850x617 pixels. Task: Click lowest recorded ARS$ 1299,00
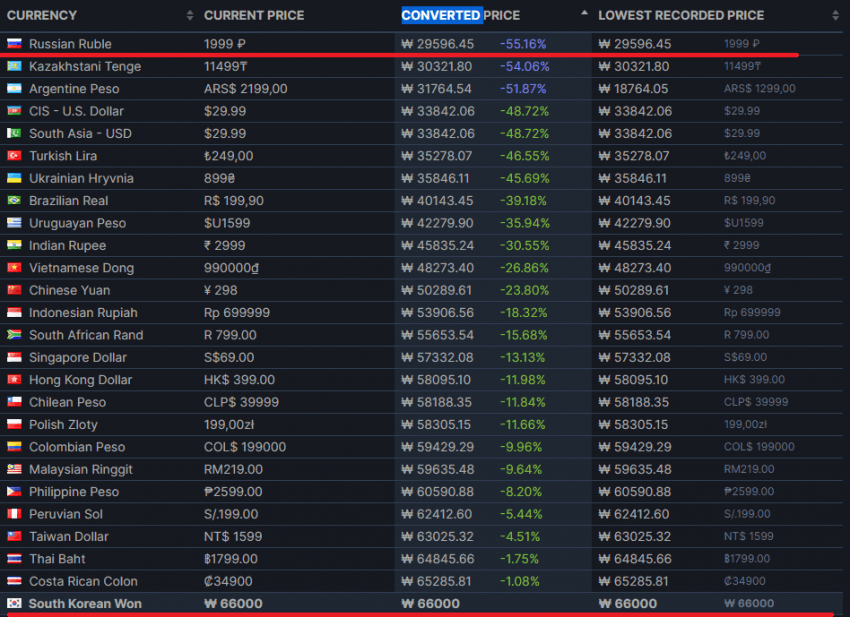[x=759, y=88]
